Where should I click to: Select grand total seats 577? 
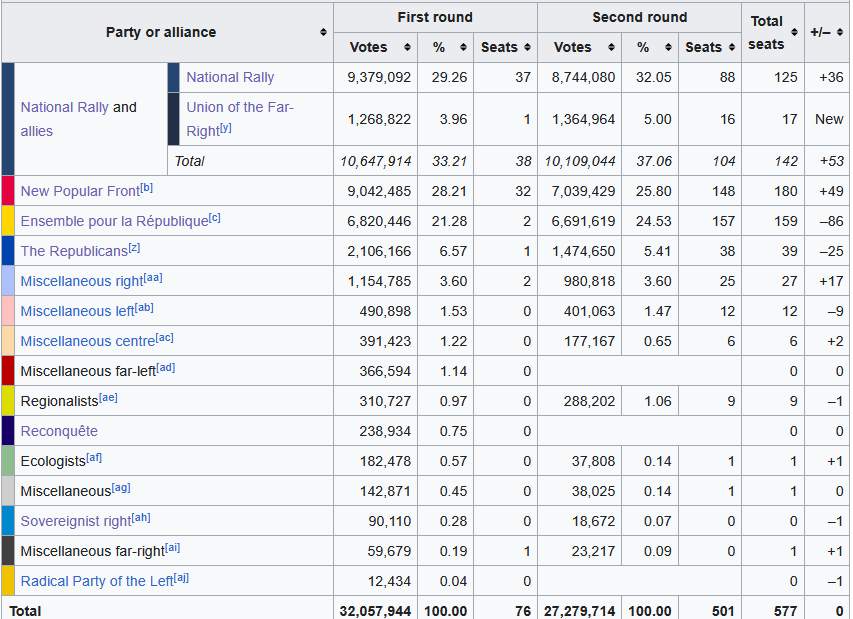tap(786, 611)
